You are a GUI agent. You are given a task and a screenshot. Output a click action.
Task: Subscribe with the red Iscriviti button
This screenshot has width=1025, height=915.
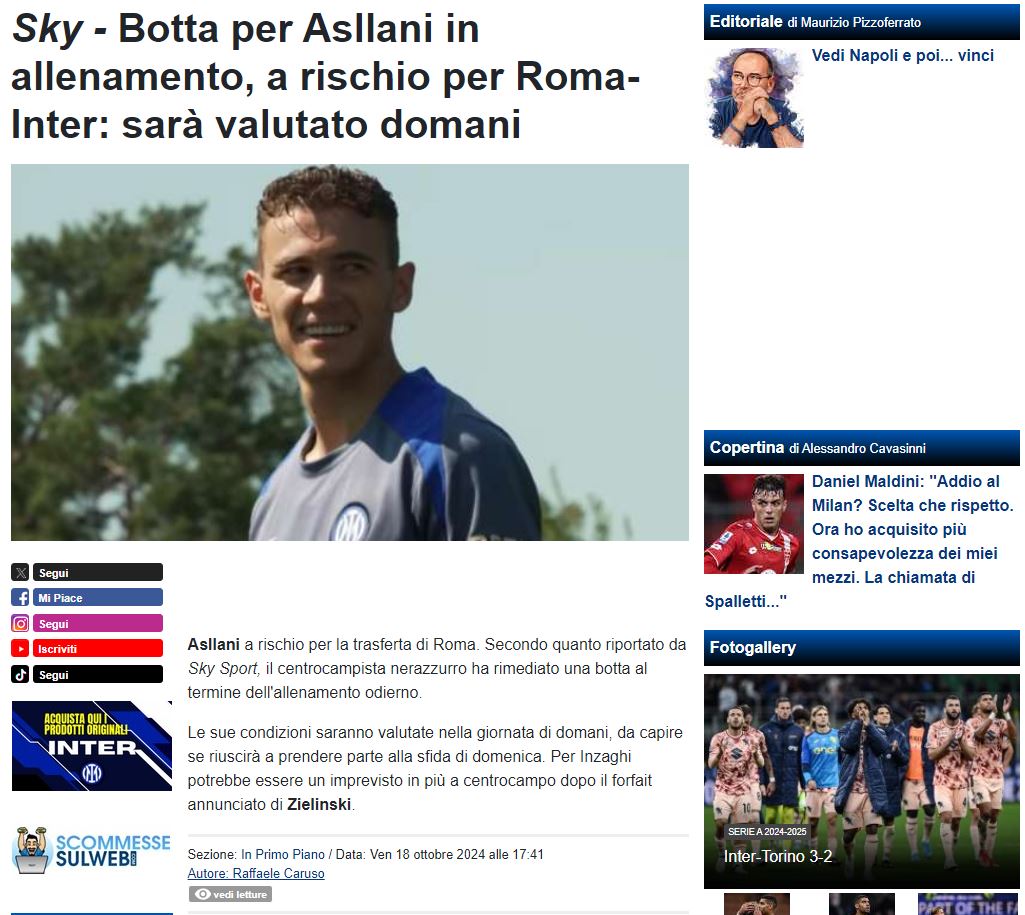[97, 648]
